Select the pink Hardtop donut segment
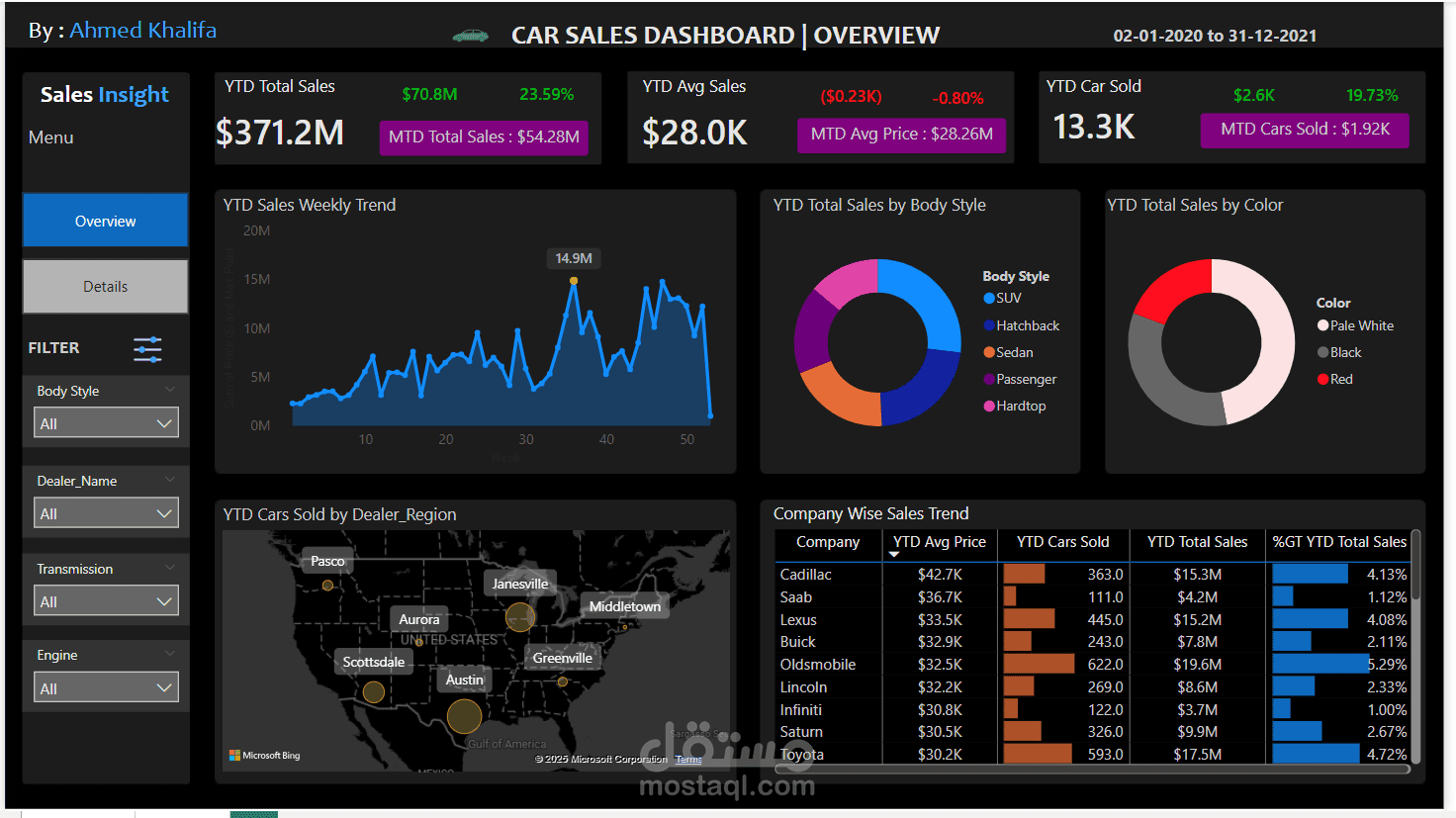1456x818 pixels. 852,281
